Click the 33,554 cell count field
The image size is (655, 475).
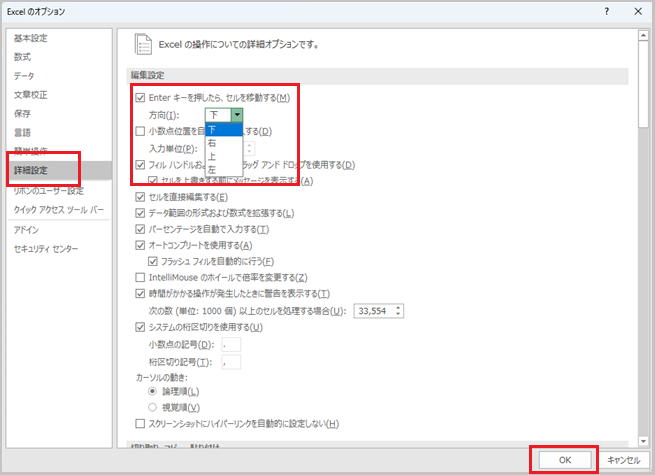[x=373, y=311]
